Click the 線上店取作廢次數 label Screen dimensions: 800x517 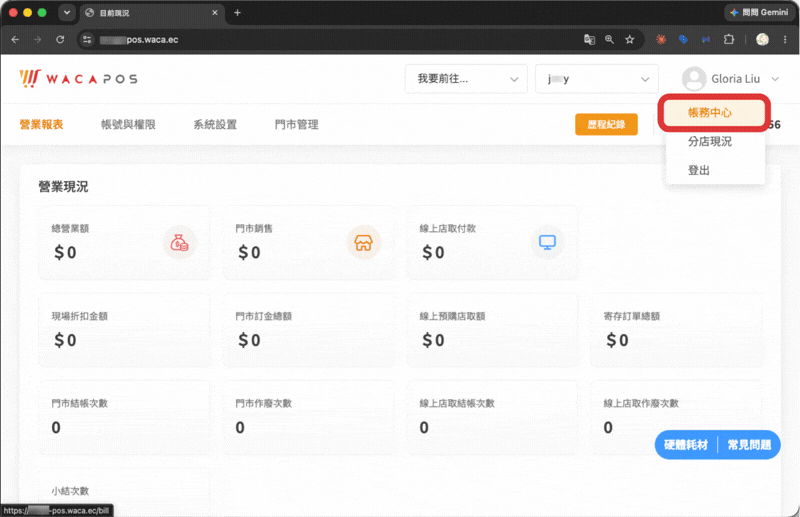(641, 404)
